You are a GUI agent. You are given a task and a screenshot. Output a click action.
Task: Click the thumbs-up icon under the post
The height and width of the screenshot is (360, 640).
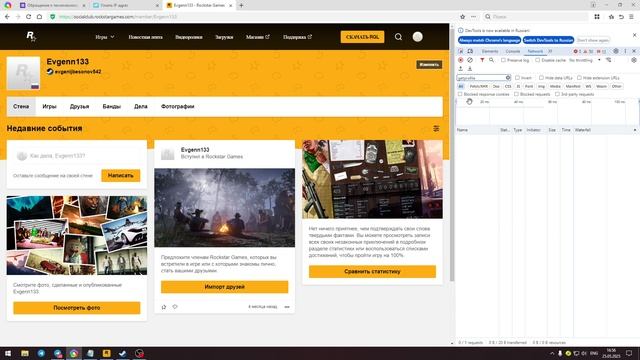[164, 307]
